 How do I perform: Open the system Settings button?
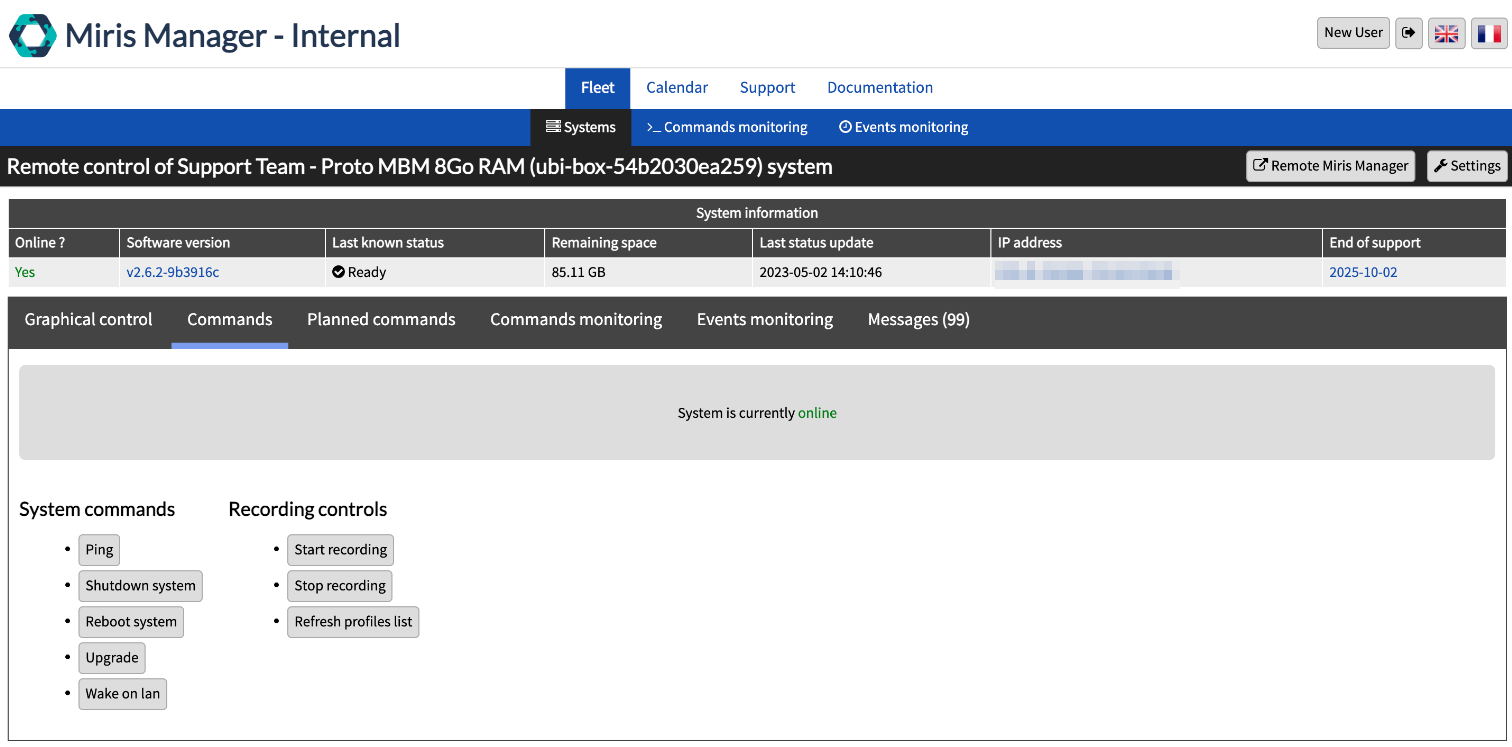(1467, 166)
